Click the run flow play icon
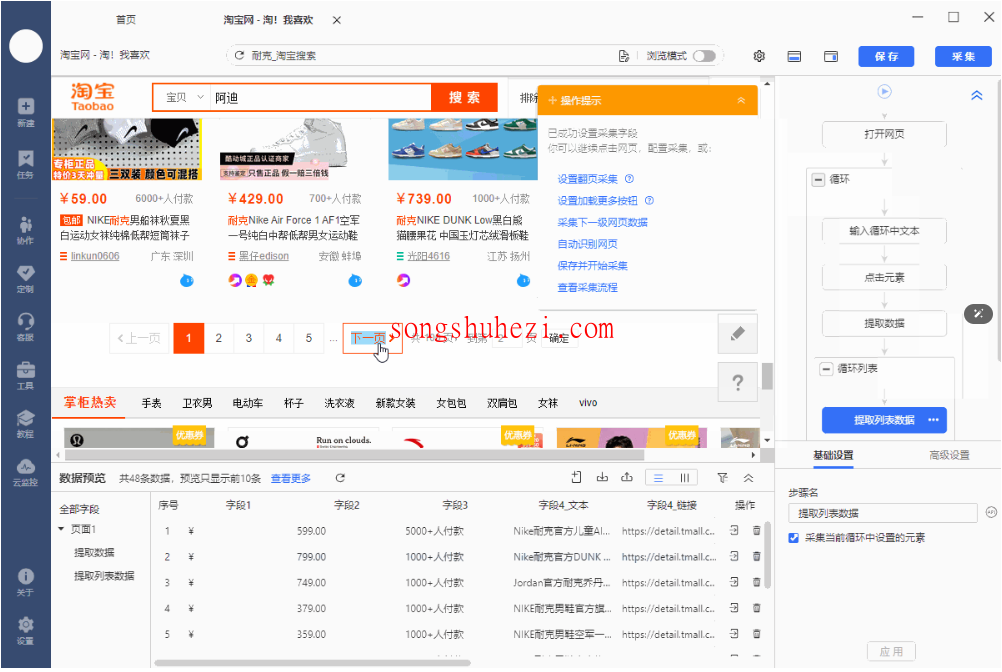 click(884, 91)
